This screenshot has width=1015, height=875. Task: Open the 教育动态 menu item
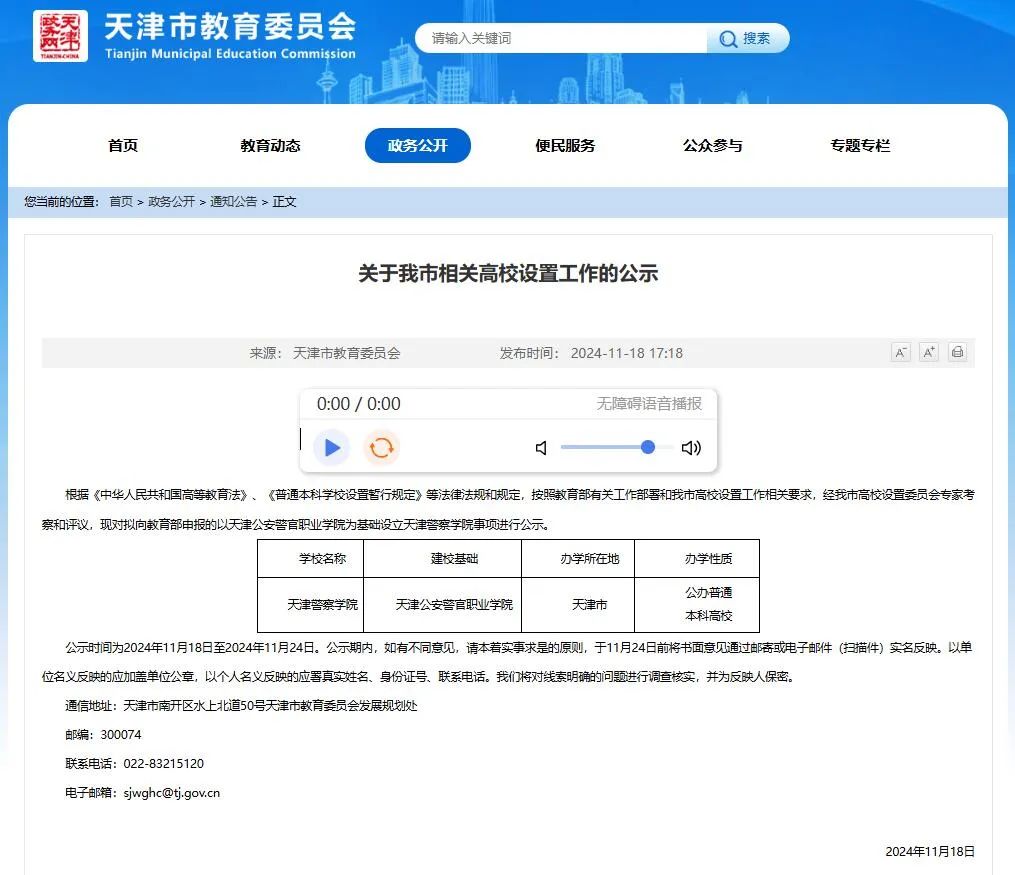[x=269, y=145]
